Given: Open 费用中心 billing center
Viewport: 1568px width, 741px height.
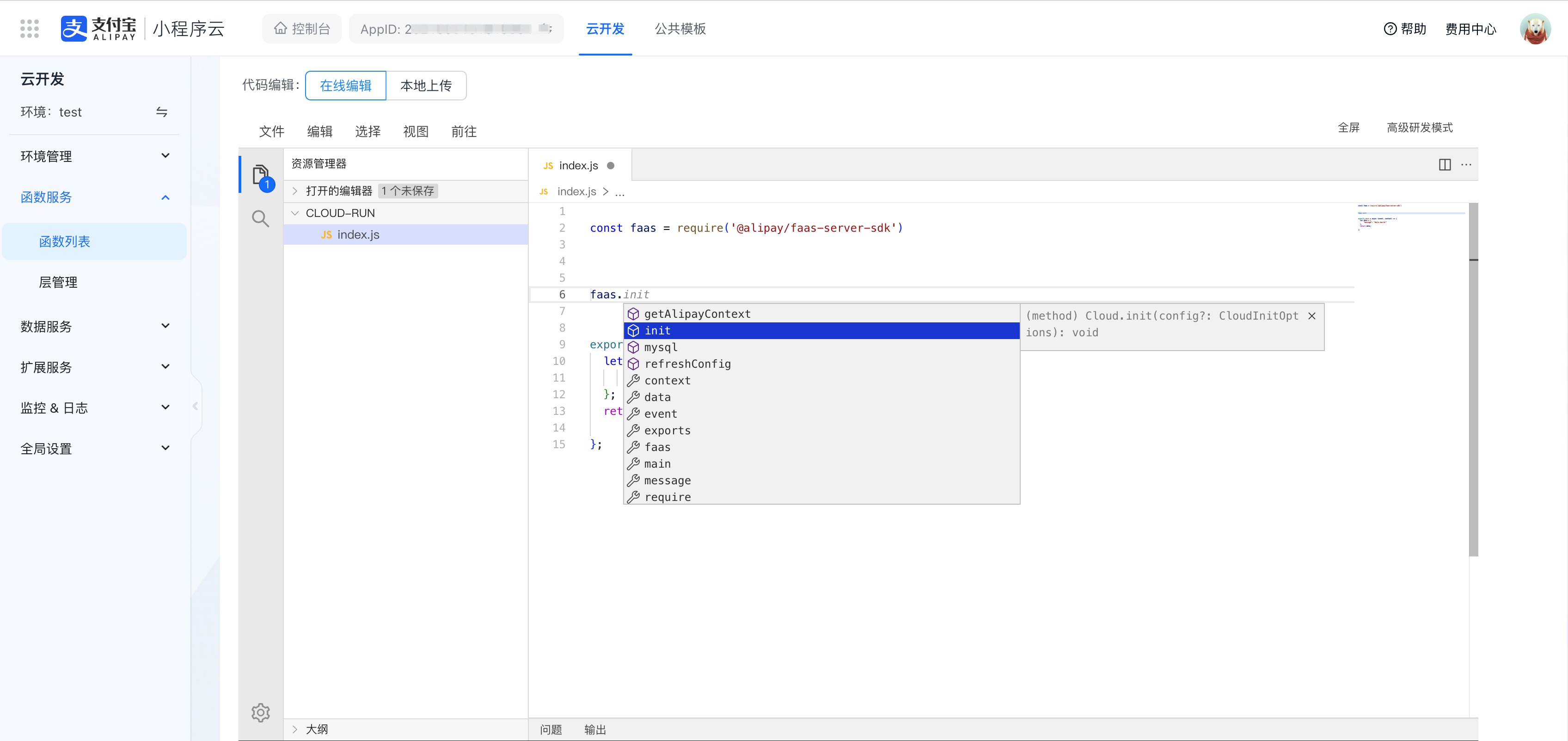Looking at the screenshot, I should pos(1470,29).
